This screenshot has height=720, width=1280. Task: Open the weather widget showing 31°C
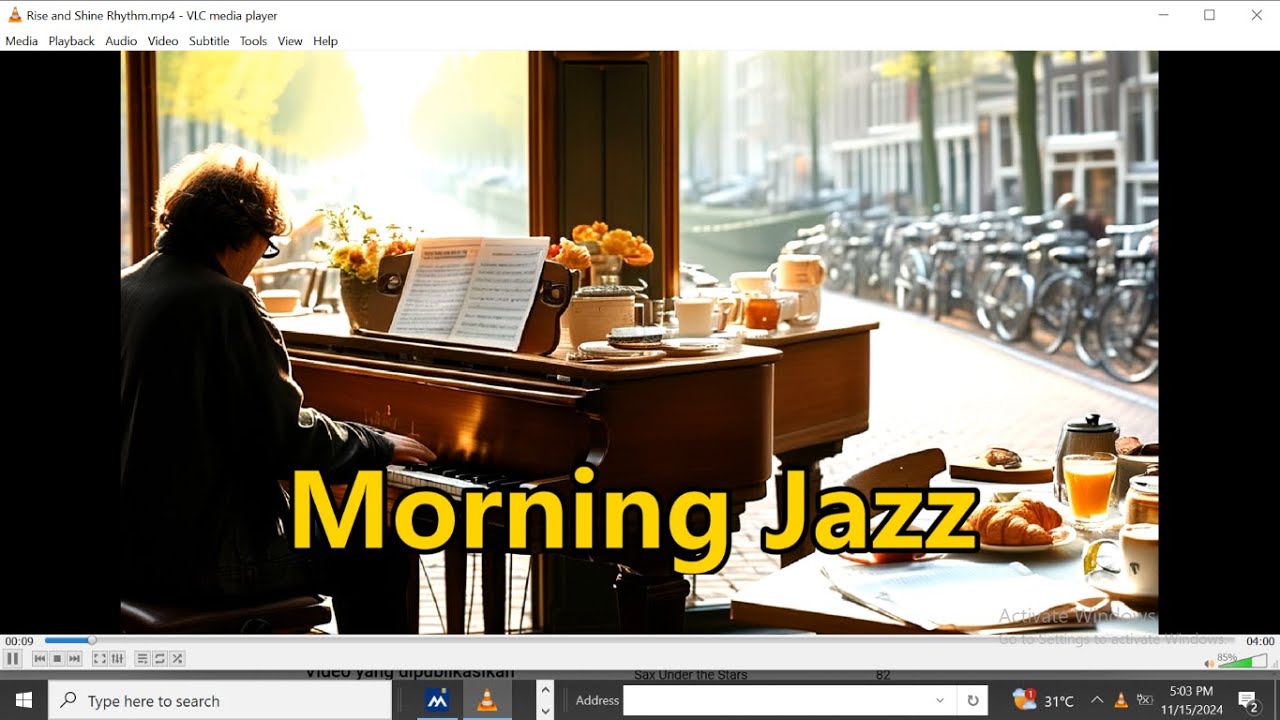pos(1043,700)
